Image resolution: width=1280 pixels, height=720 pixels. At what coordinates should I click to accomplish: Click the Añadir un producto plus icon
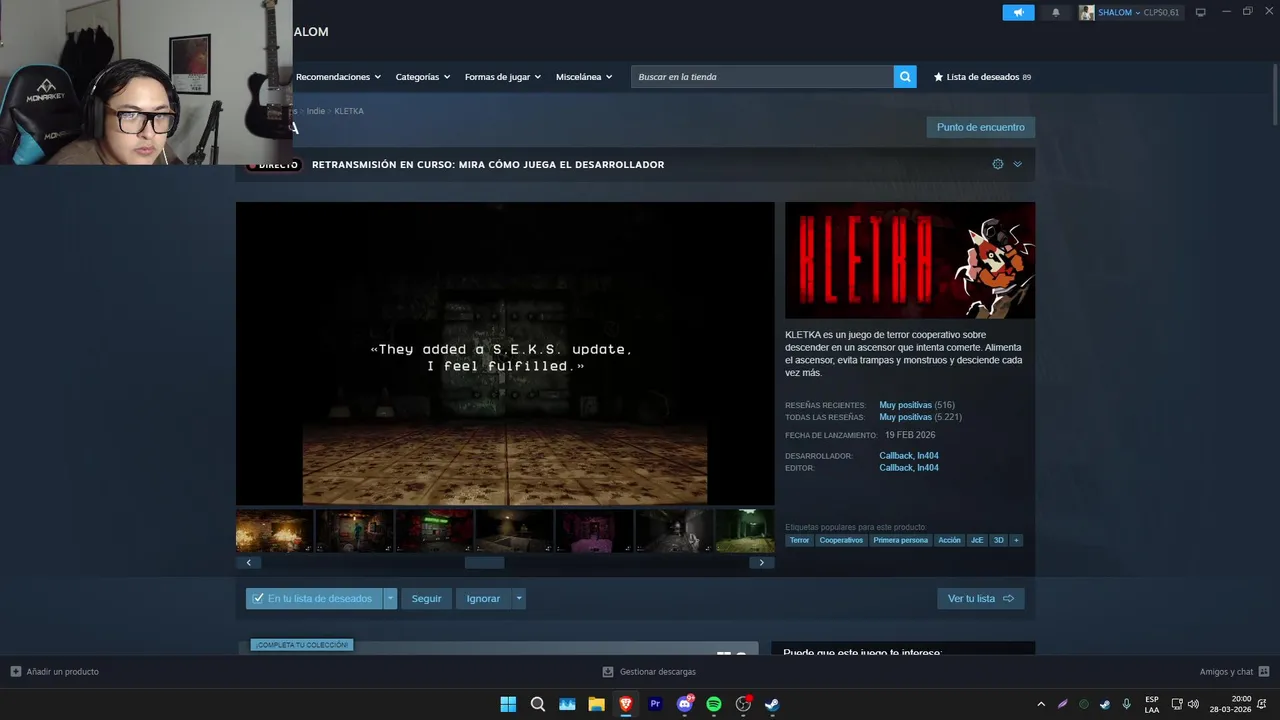click(15, 671)
